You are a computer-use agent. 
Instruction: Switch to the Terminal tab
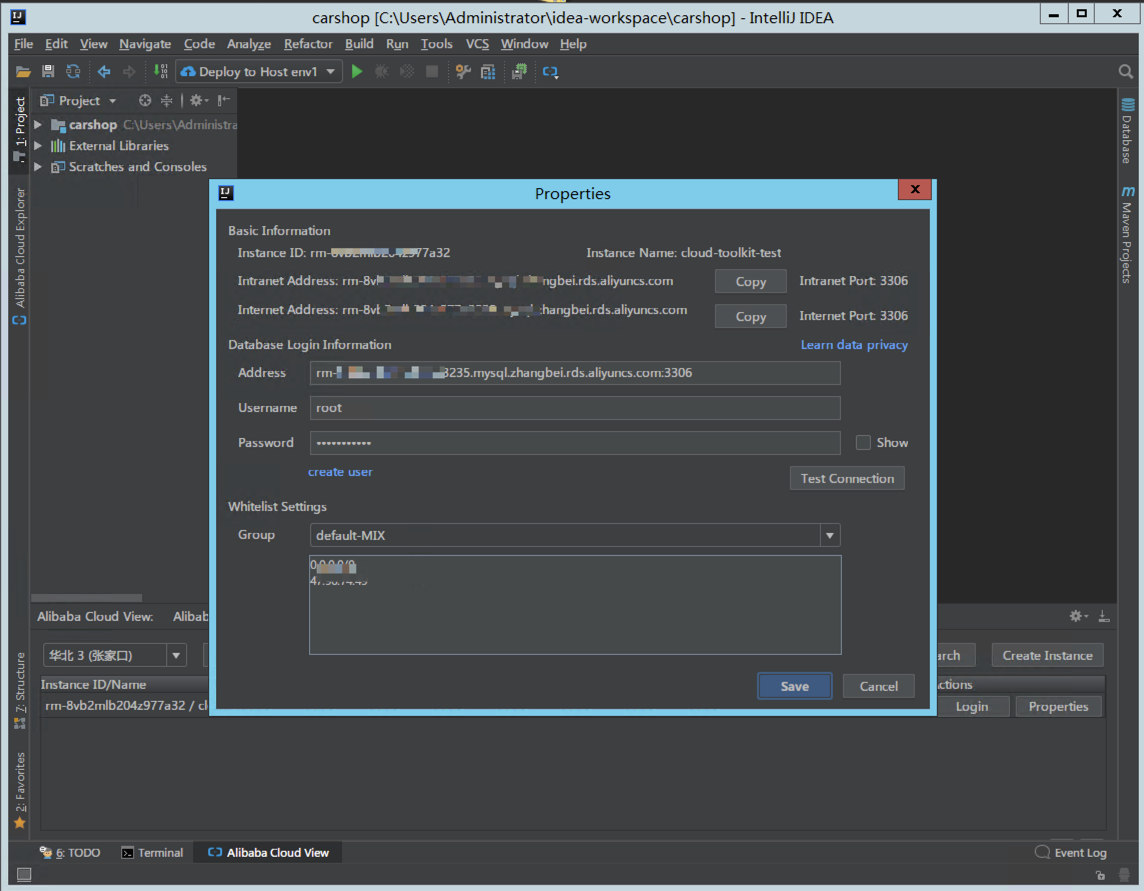click(x=152, y=852)
